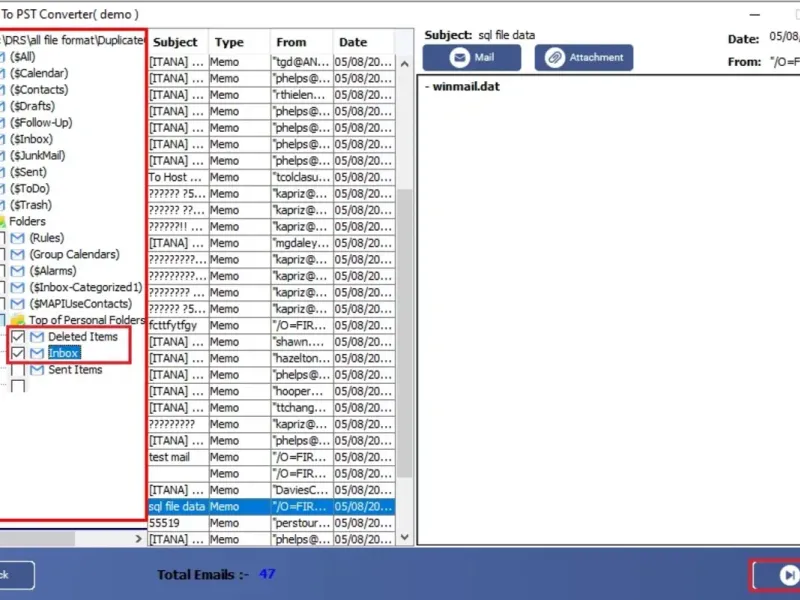Click the sender cell starting with rthielen

coord(302,95)
